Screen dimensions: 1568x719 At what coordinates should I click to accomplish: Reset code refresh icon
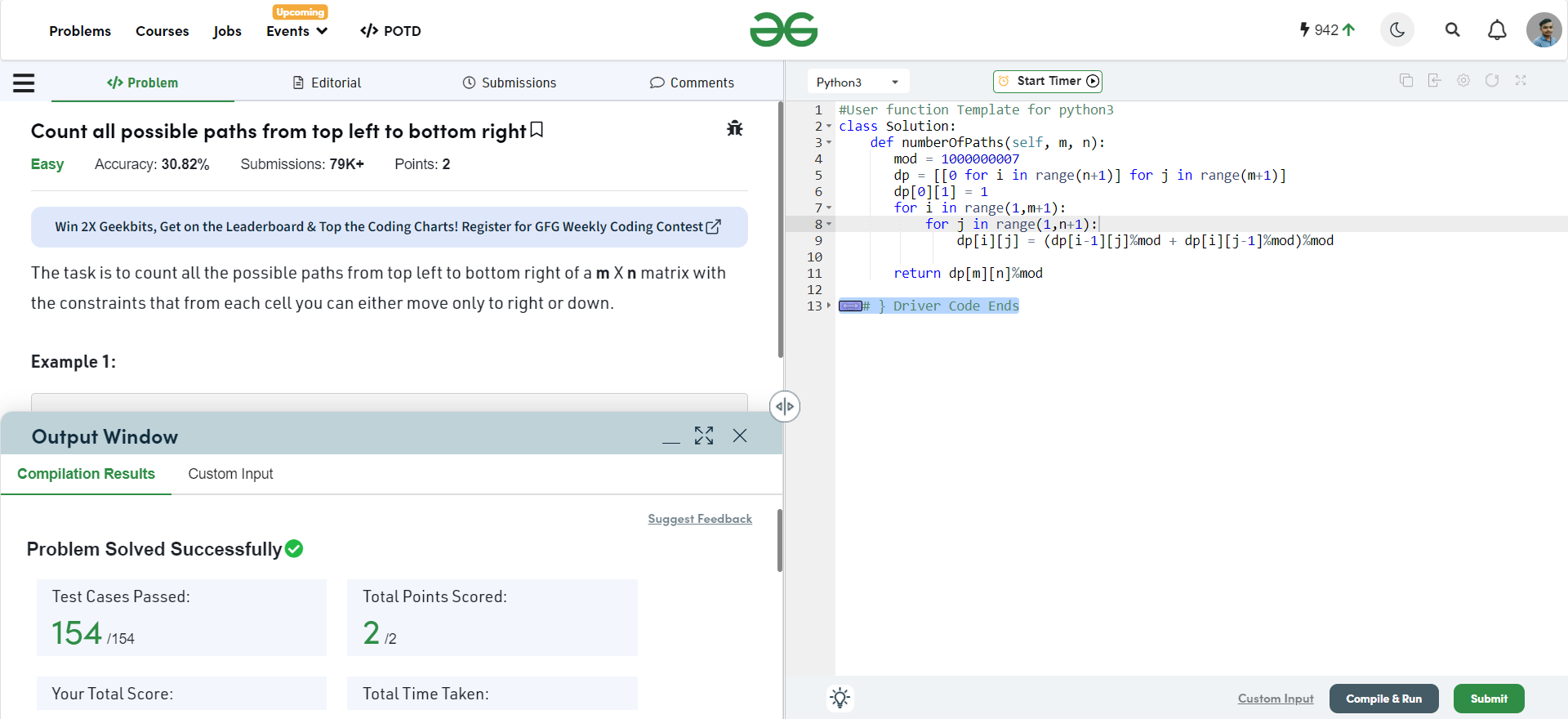(1492, 80)
